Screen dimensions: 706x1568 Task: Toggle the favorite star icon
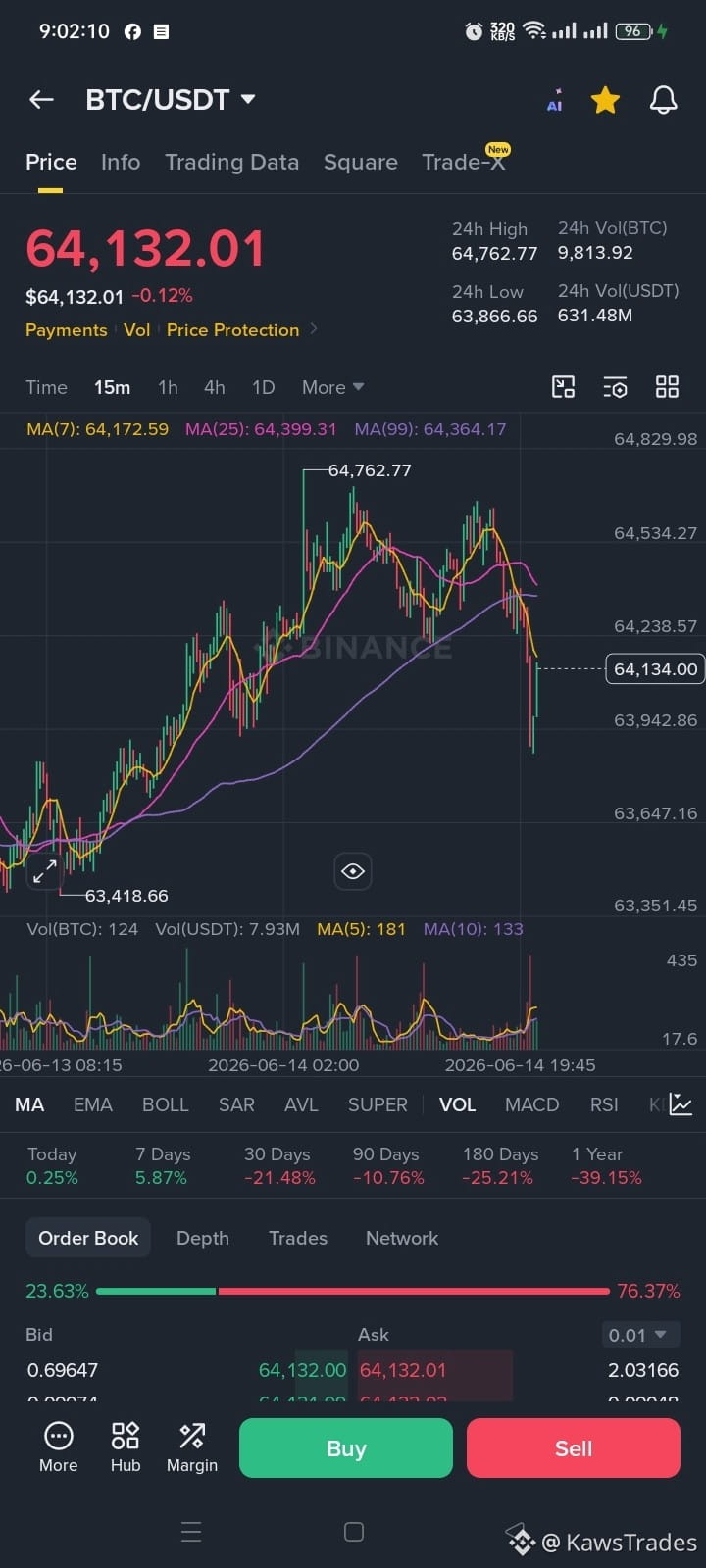pyautogui.click(x=605, y=100)
